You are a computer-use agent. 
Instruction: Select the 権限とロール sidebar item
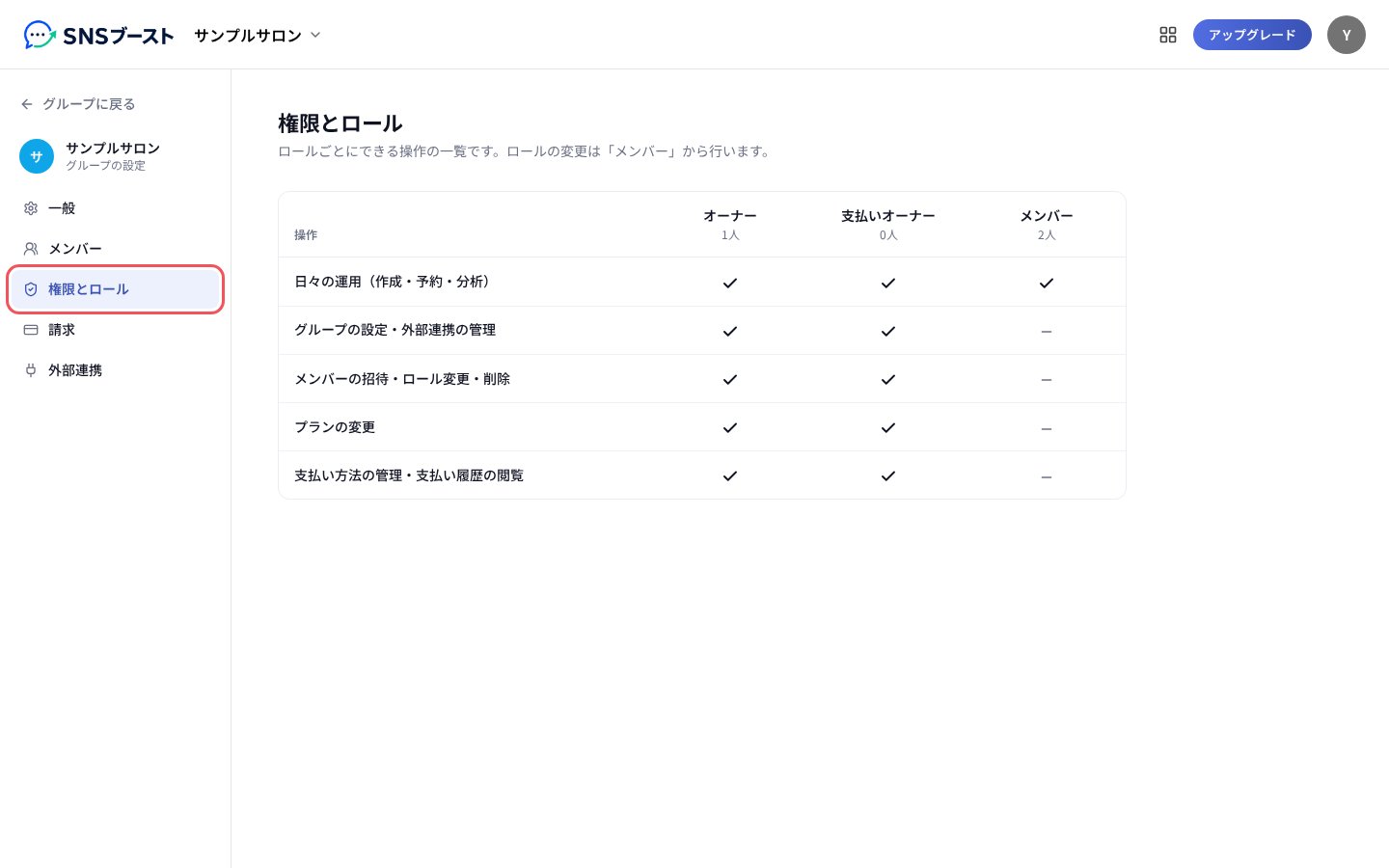click(x=116, y=289)
